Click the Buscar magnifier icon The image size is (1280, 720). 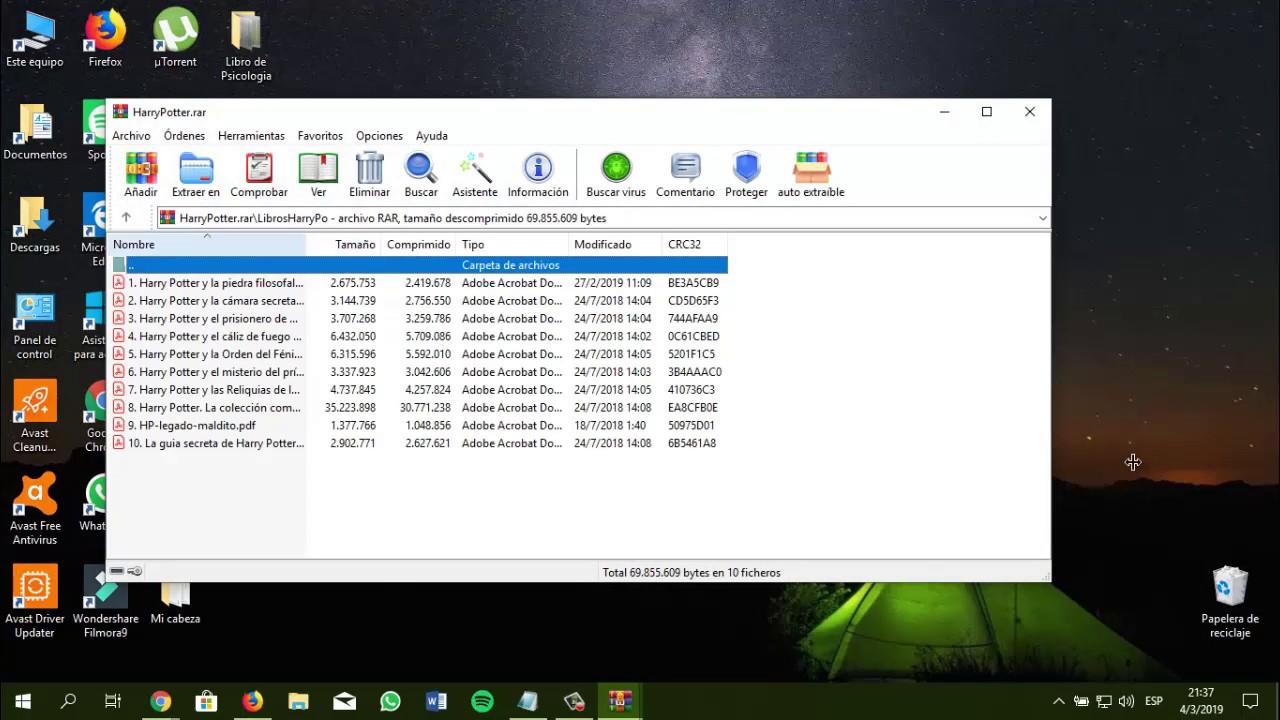pyautogui.click(x=421, y=175)
